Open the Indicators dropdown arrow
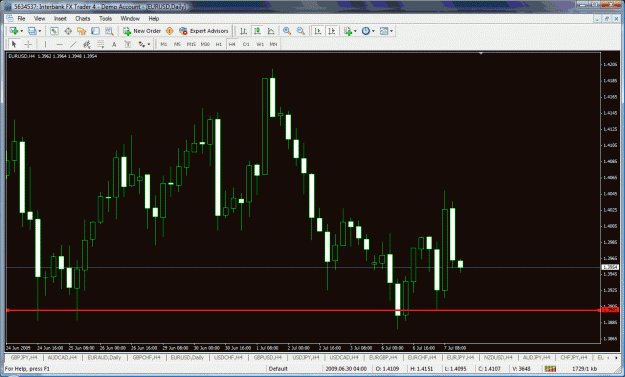The height and width of the screenshot is (377, 625). coord(355,31)
